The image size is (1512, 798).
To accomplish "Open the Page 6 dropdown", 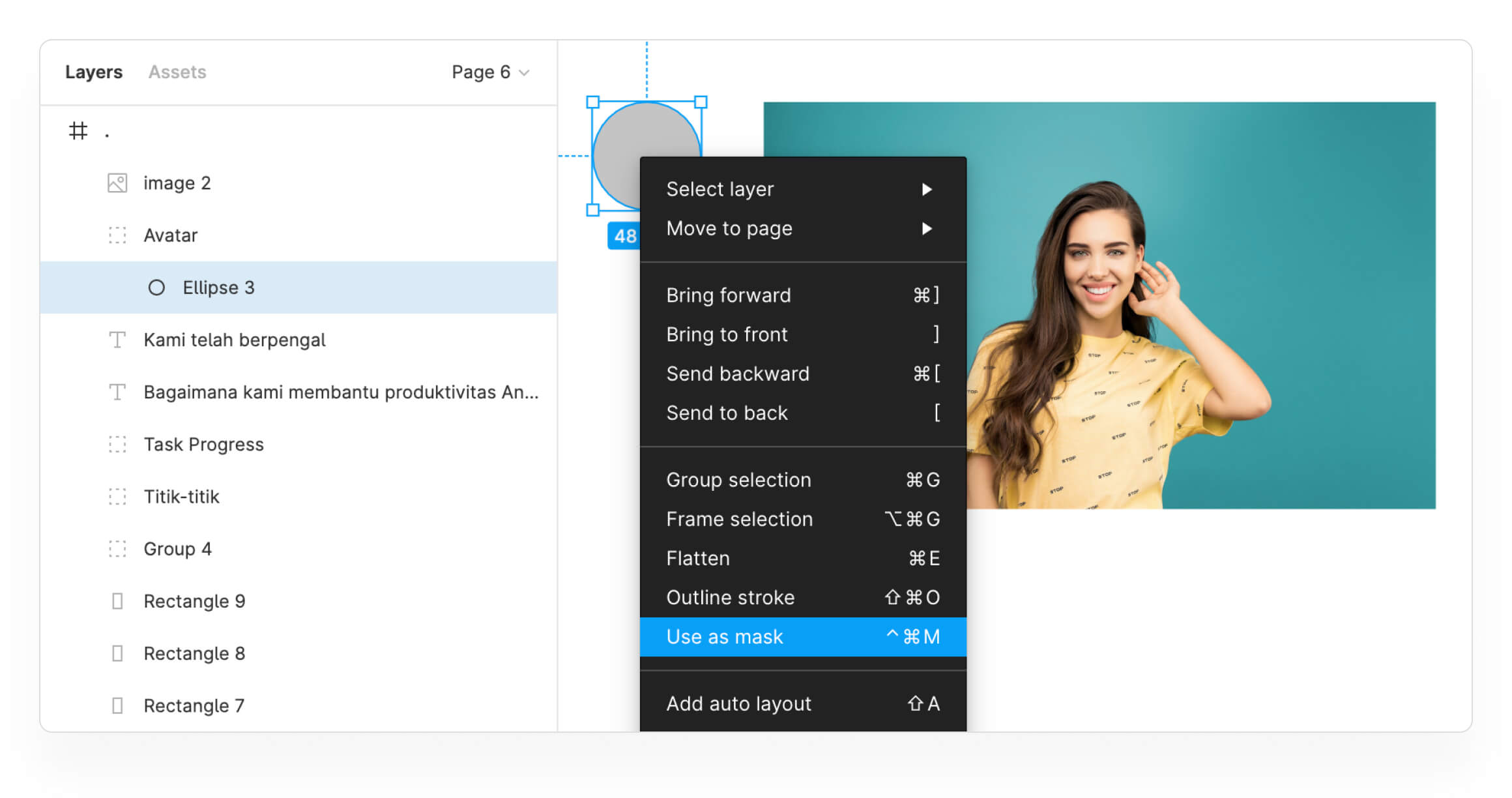I will [x=490, y=72].
